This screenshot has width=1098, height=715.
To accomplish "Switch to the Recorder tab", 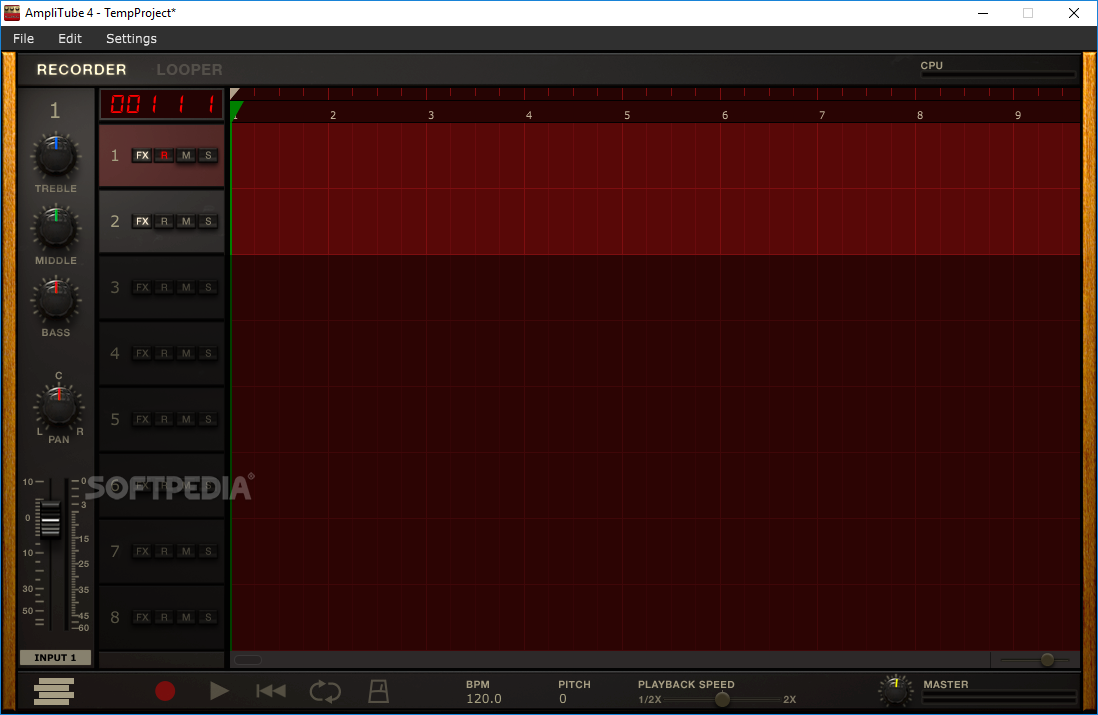I will tap(81, 70).
